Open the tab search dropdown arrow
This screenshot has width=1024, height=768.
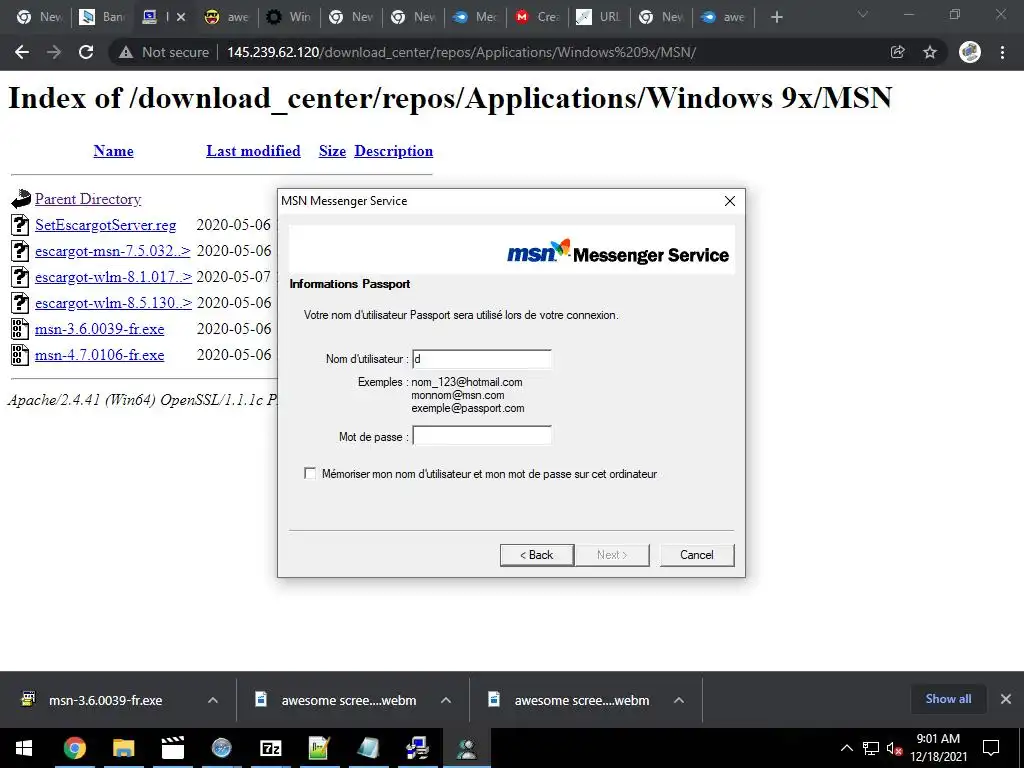(x=863, y=14)
